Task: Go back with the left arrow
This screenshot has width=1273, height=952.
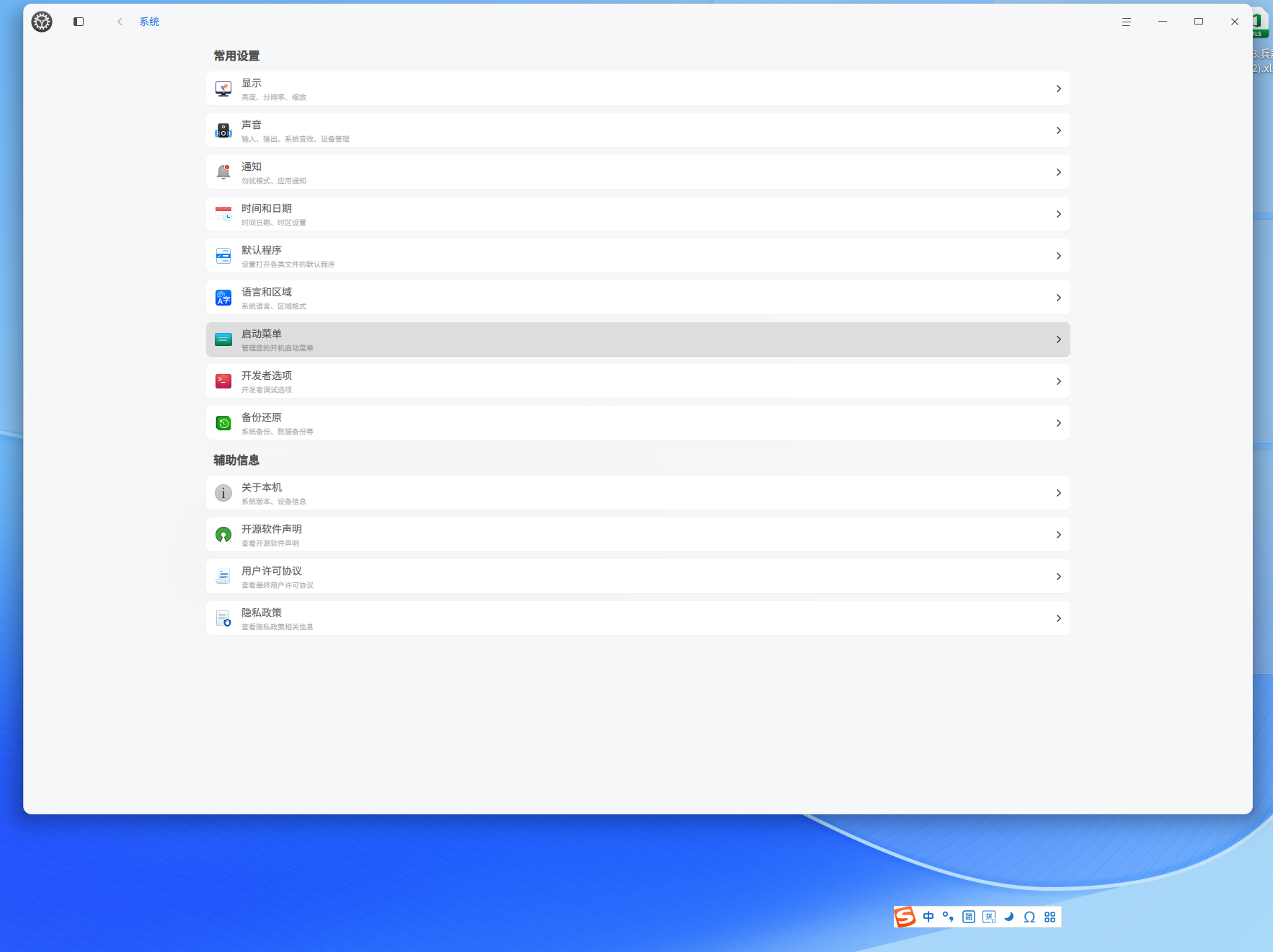Action: [x=120, y=22]
